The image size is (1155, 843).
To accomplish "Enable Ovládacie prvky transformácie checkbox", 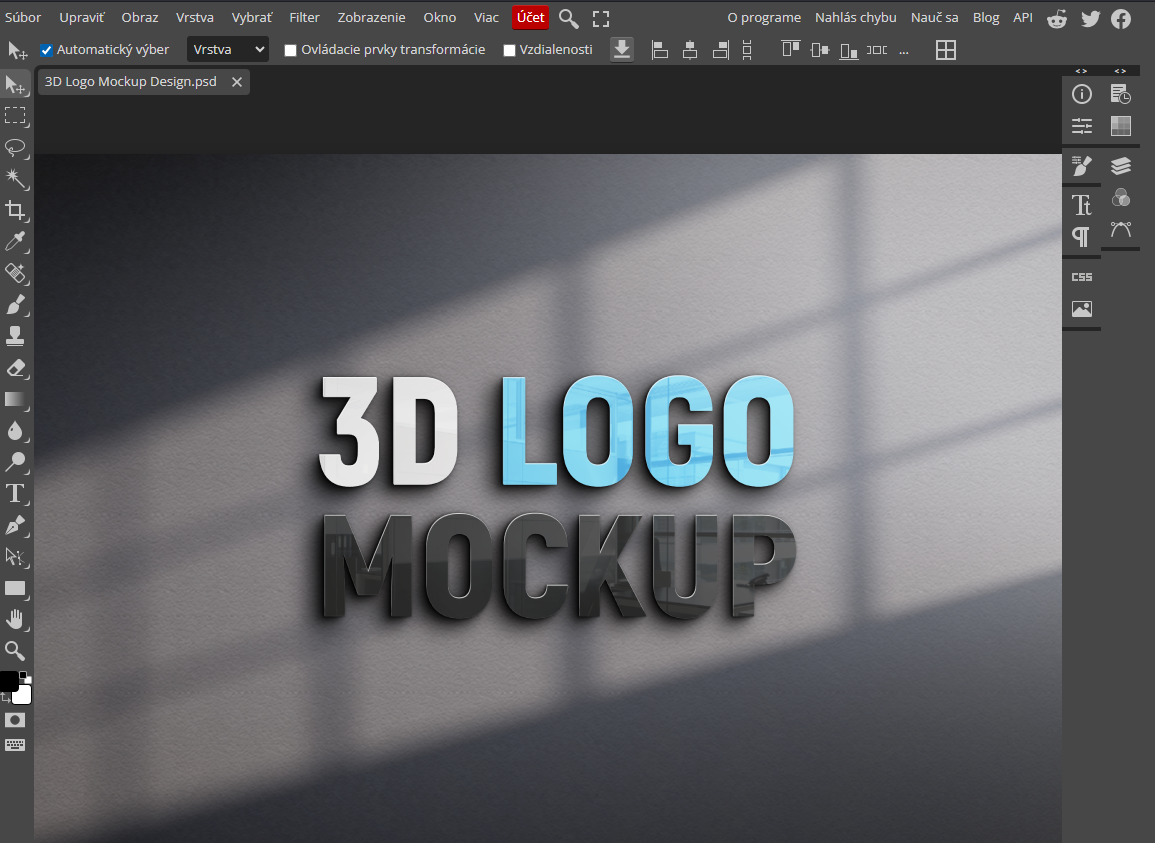I will [291, 50].
